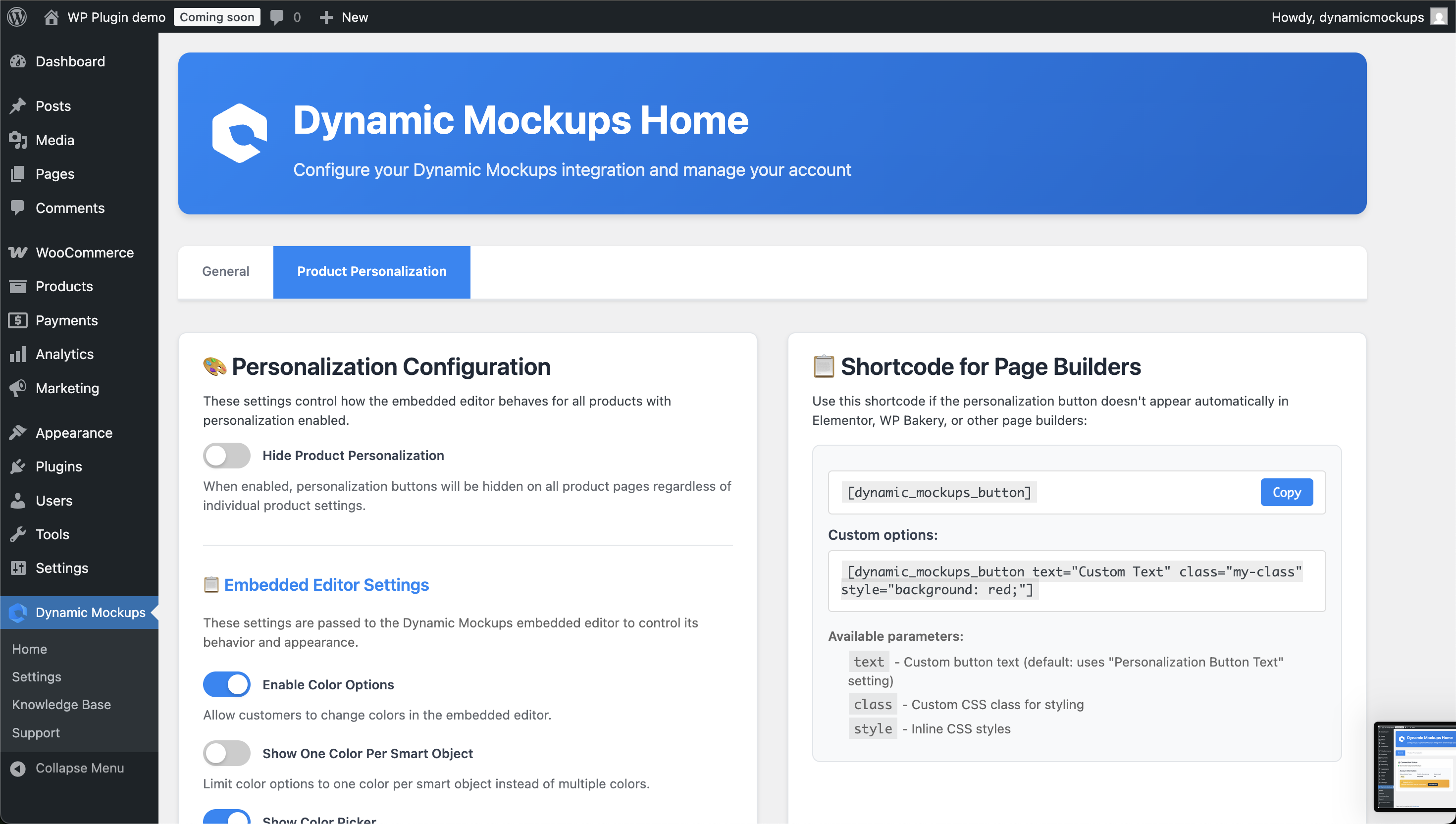Open Analytics via the bar chart icon
Image resolution: width=1456 pixels, height=824 pixels.
[x=17, y=354]
